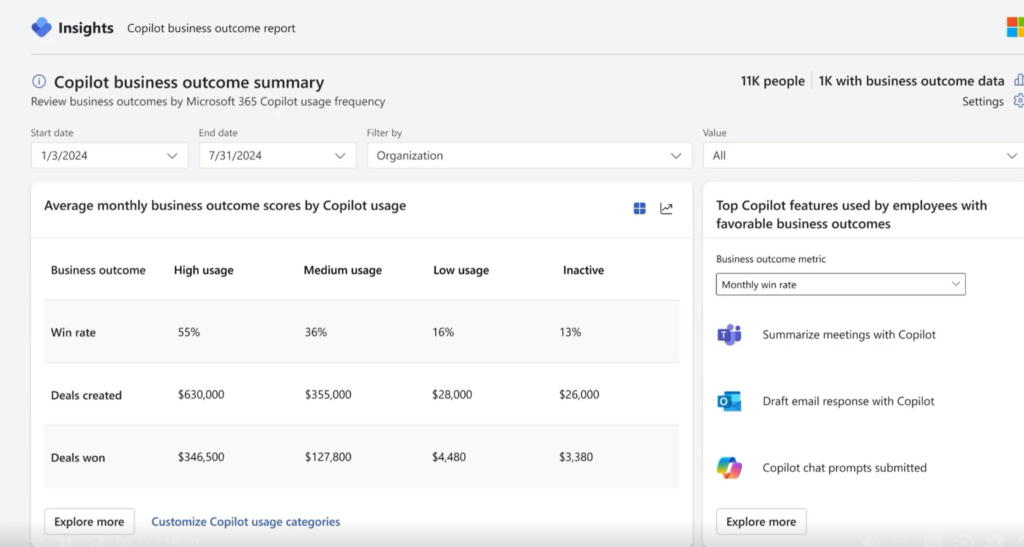Click the $26,000 deals created cell

(579, 394)
